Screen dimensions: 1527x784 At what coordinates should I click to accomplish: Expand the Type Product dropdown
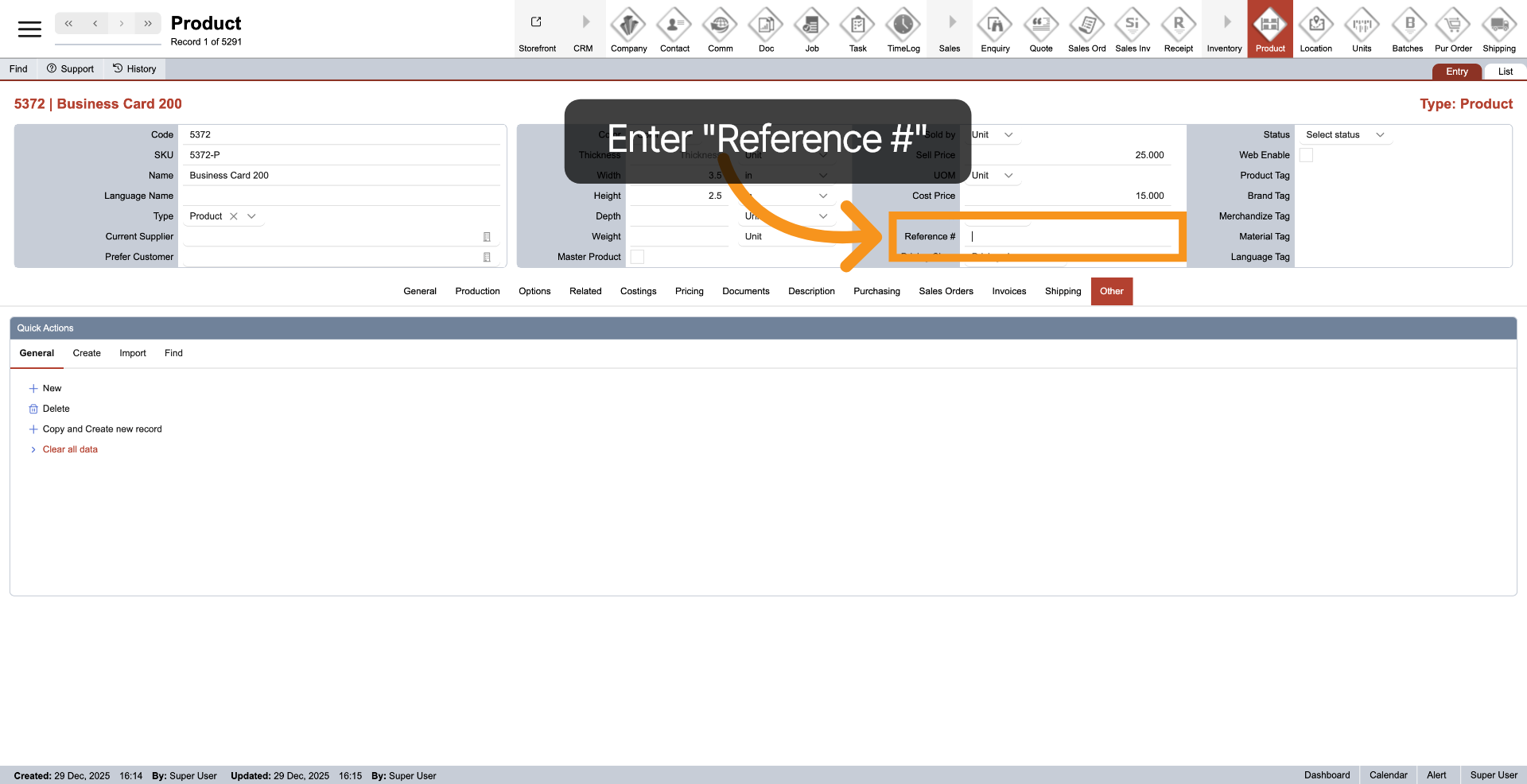[252, 216]
